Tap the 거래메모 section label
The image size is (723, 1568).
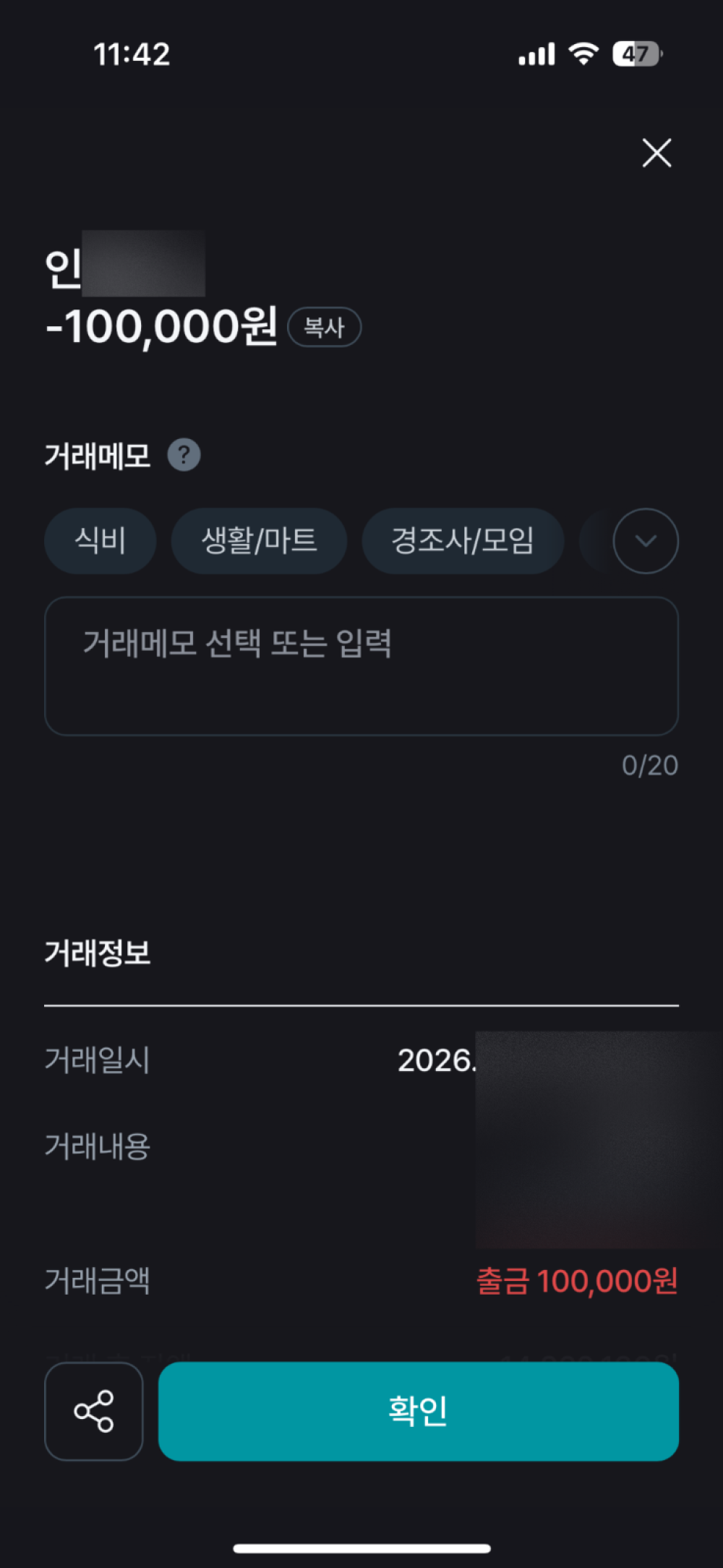(x=98, y=456)
